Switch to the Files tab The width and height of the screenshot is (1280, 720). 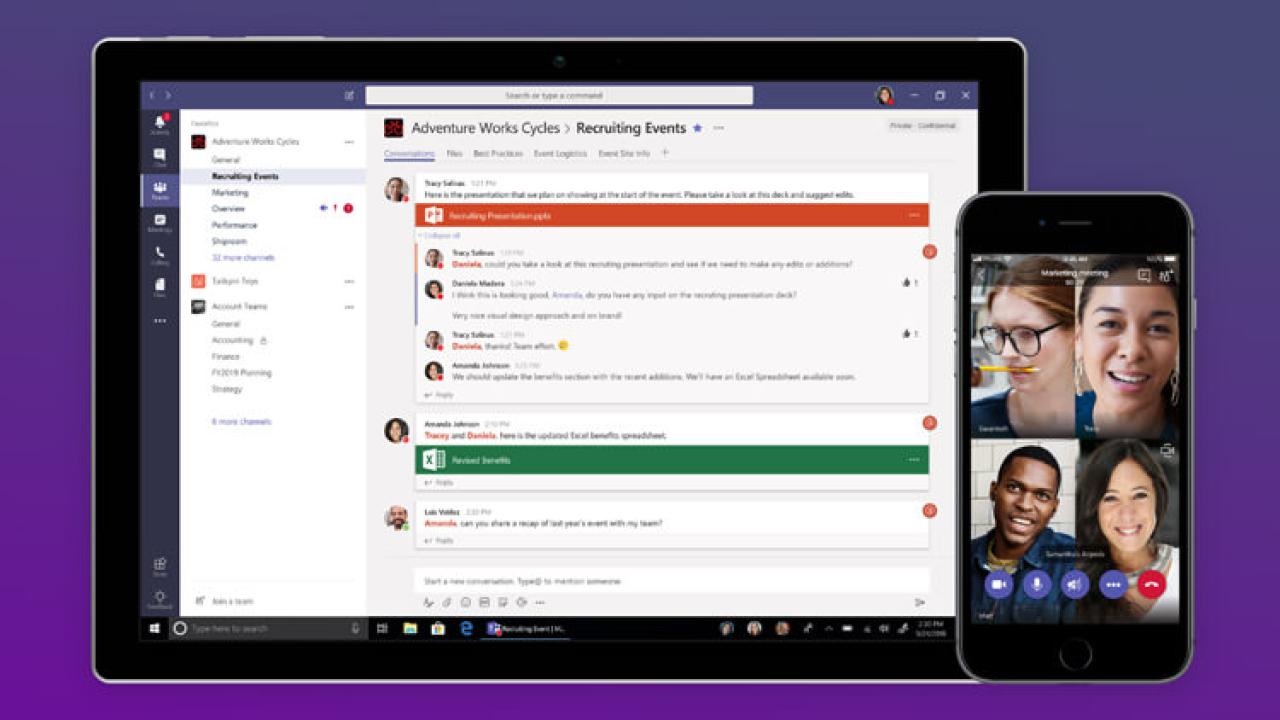tap(454, 154)
